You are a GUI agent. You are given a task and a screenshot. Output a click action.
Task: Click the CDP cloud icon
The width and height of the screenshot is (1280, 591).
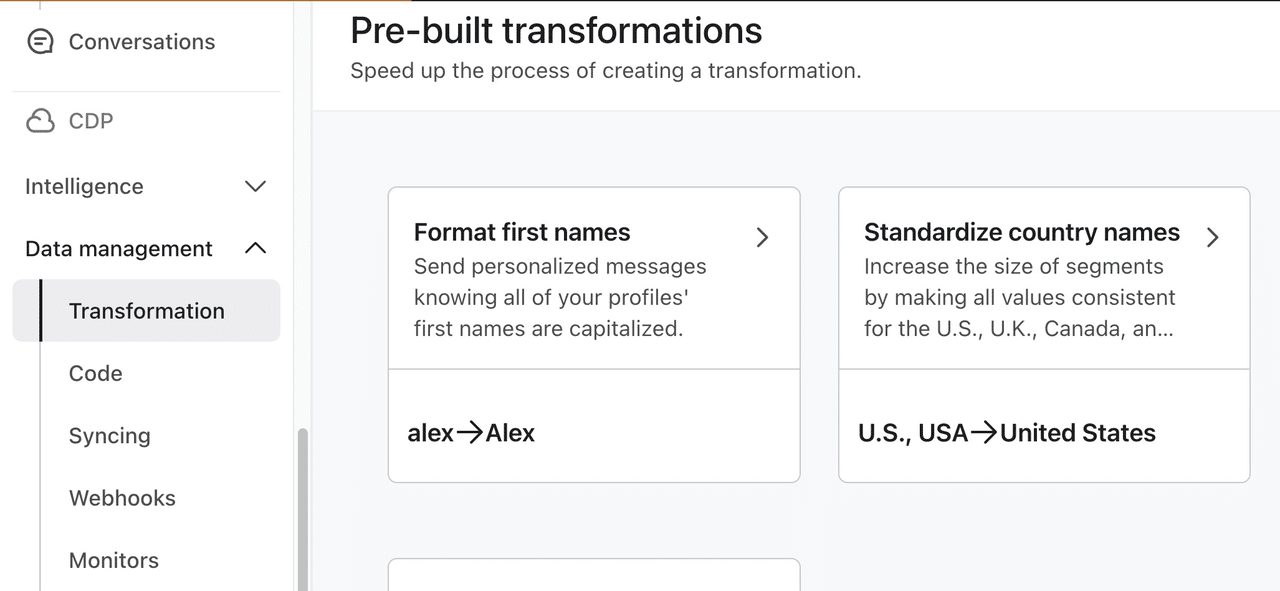[38, 120]
